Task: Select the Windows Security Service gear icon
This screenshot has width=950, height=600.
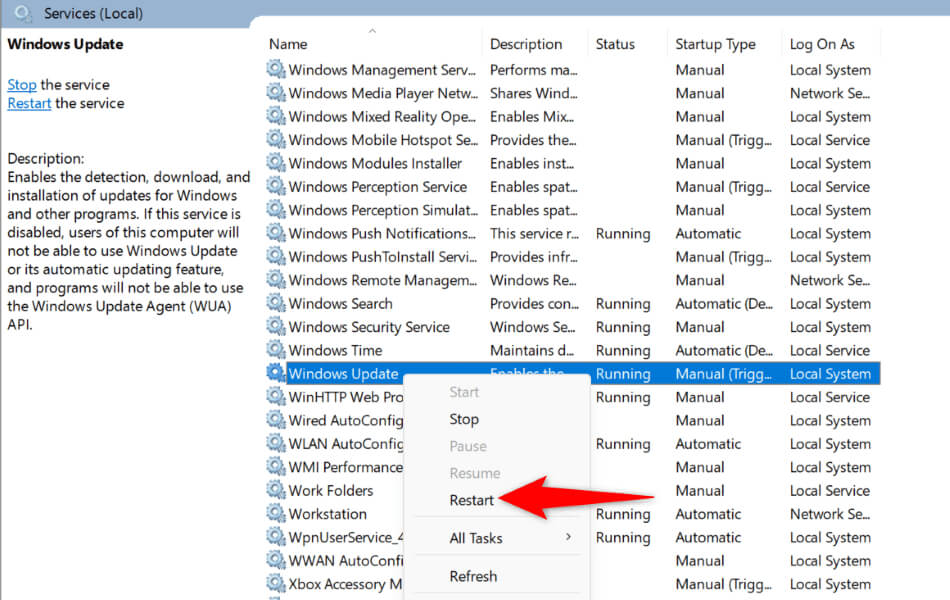Action: pos(276,327)
